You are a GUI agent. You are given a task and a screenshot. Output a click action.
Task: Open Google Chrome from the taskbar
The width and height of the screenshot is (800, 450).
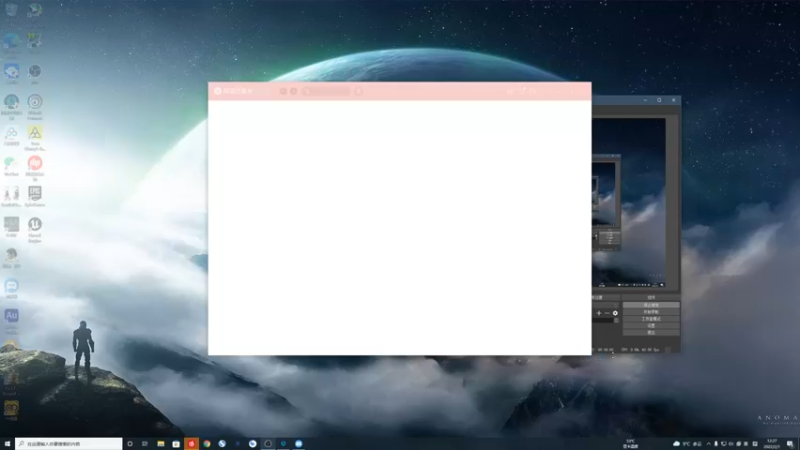click(x=207, y=444)
